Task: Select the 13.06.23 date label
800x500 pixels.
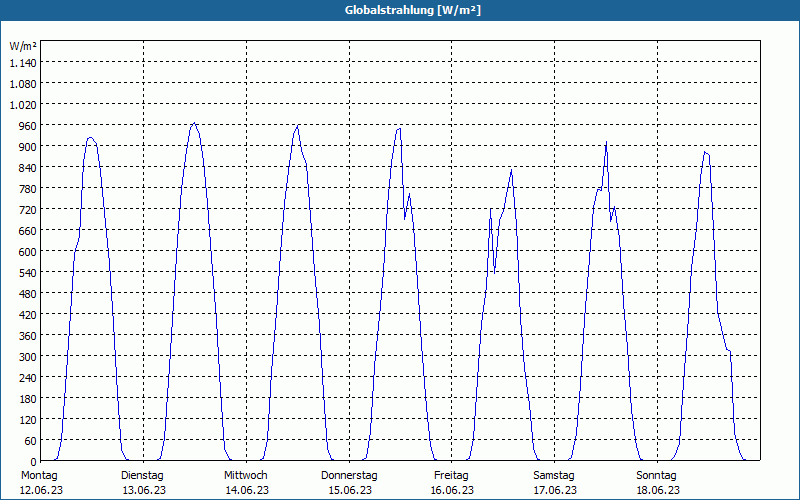Action: 144,490
